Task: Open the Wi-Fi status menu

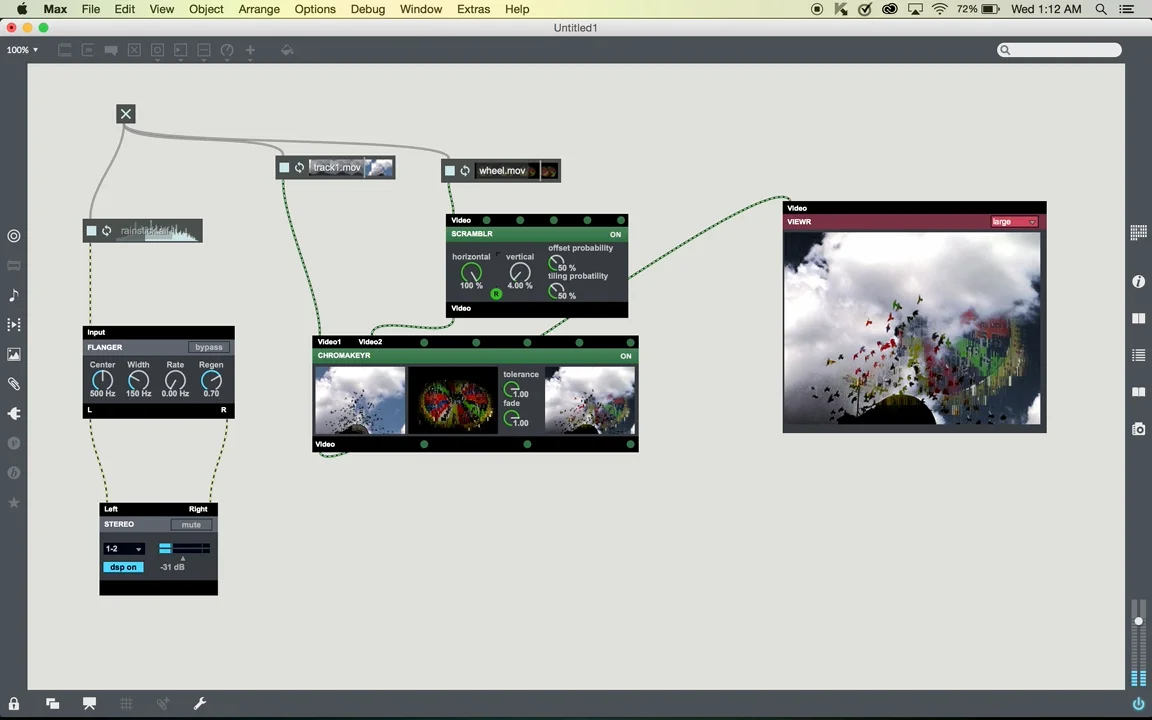Action: (x=940, y=9)
